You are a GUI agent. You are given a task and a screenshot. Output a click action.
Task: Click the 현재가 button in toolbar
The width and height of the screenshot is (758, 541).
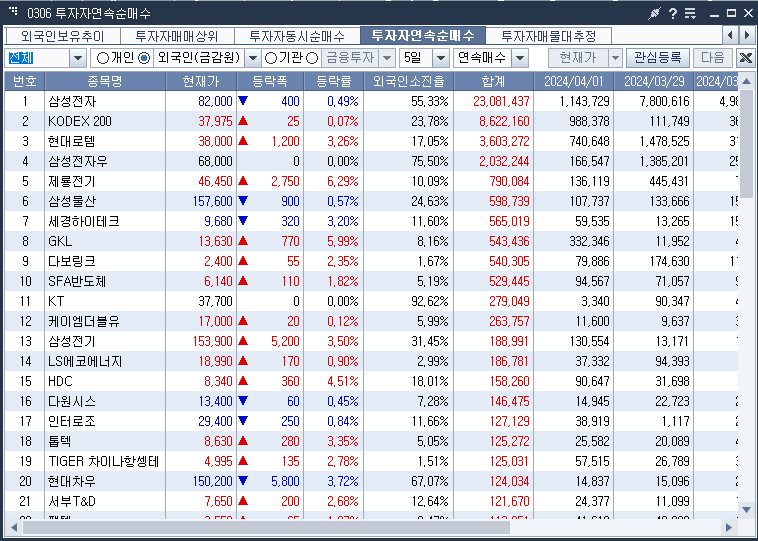578,58
